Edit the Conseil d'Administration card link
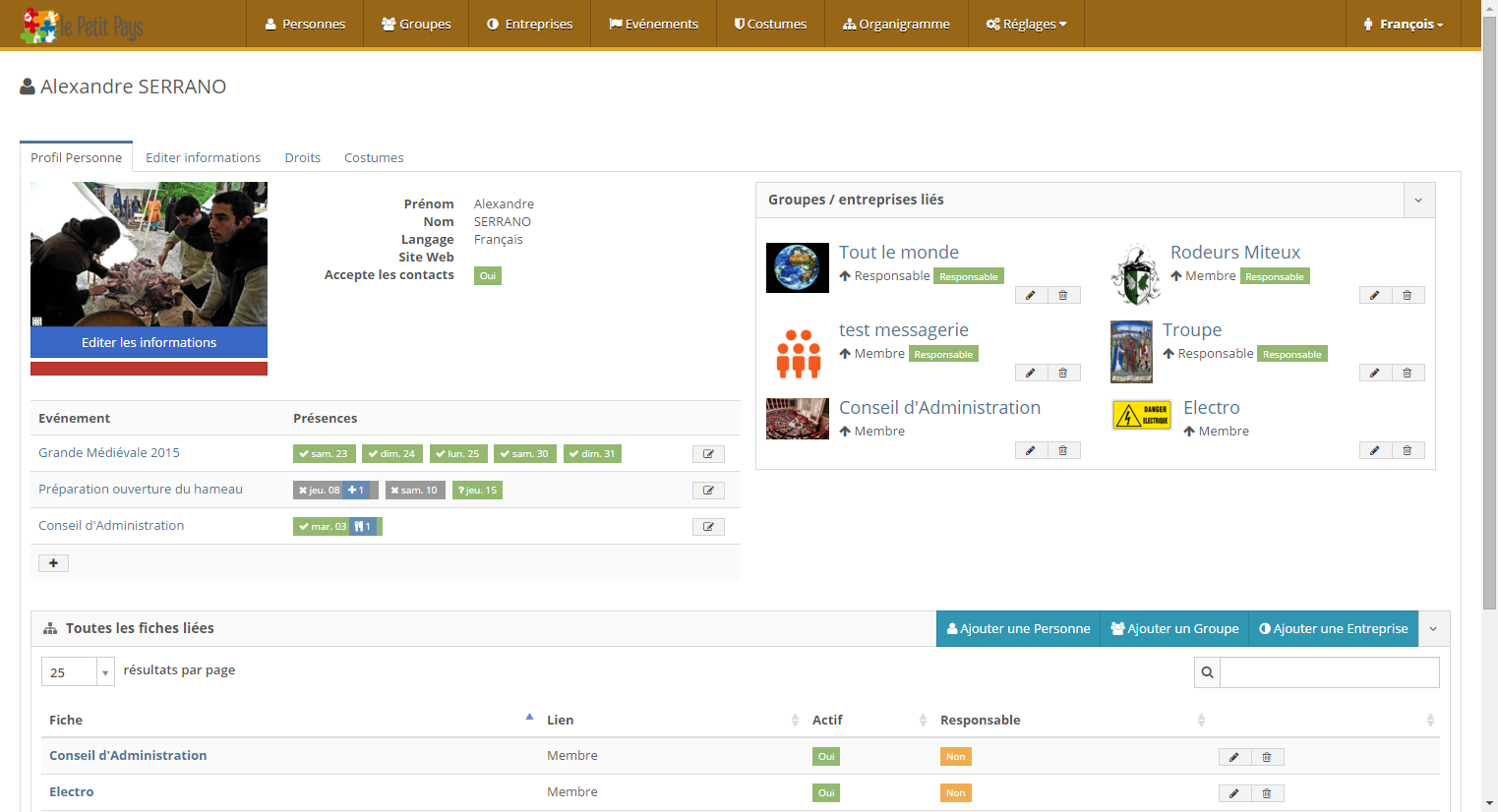Viewport: 1498px width, 812px height. click(x=1031, y=450)
